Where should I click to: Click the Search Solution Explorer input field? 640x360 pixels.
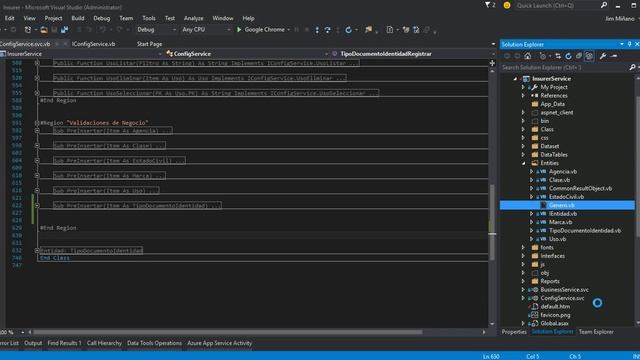(565, 67)
